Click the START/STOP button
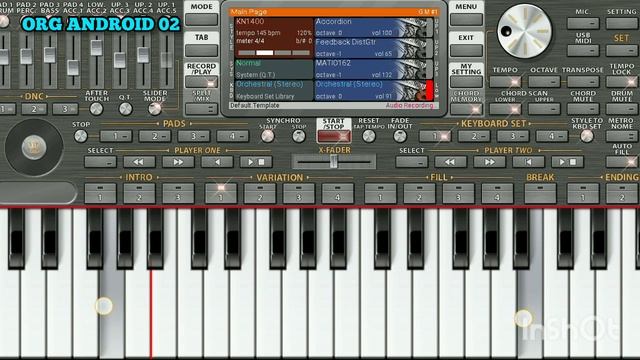The image size is (640, 360). click(x=334, y=136)
